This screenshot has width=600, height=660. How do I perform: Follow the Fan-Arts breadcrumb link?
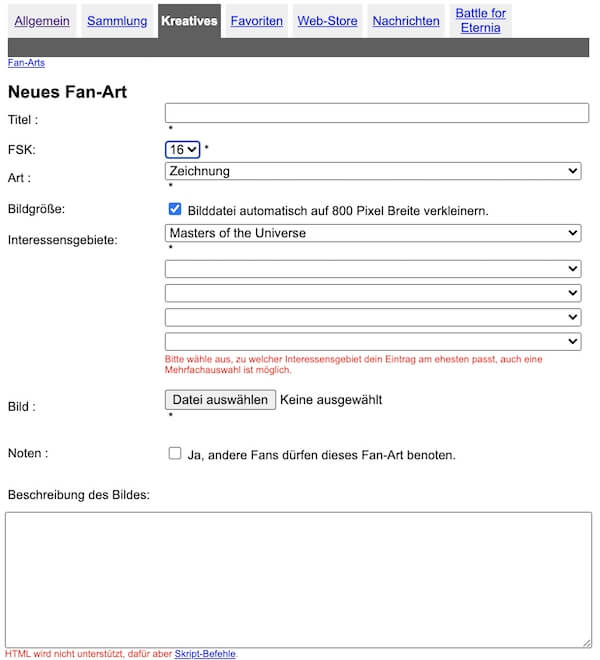(26, 62)
